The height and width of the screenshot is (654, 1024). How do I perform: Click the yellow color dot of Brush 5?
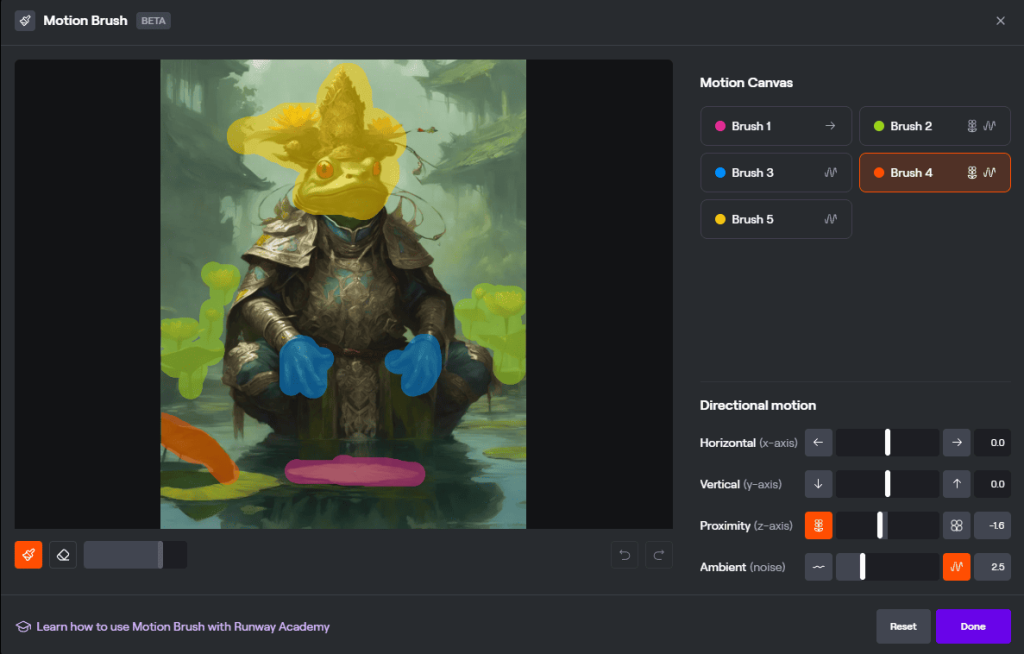pos(720,219)
